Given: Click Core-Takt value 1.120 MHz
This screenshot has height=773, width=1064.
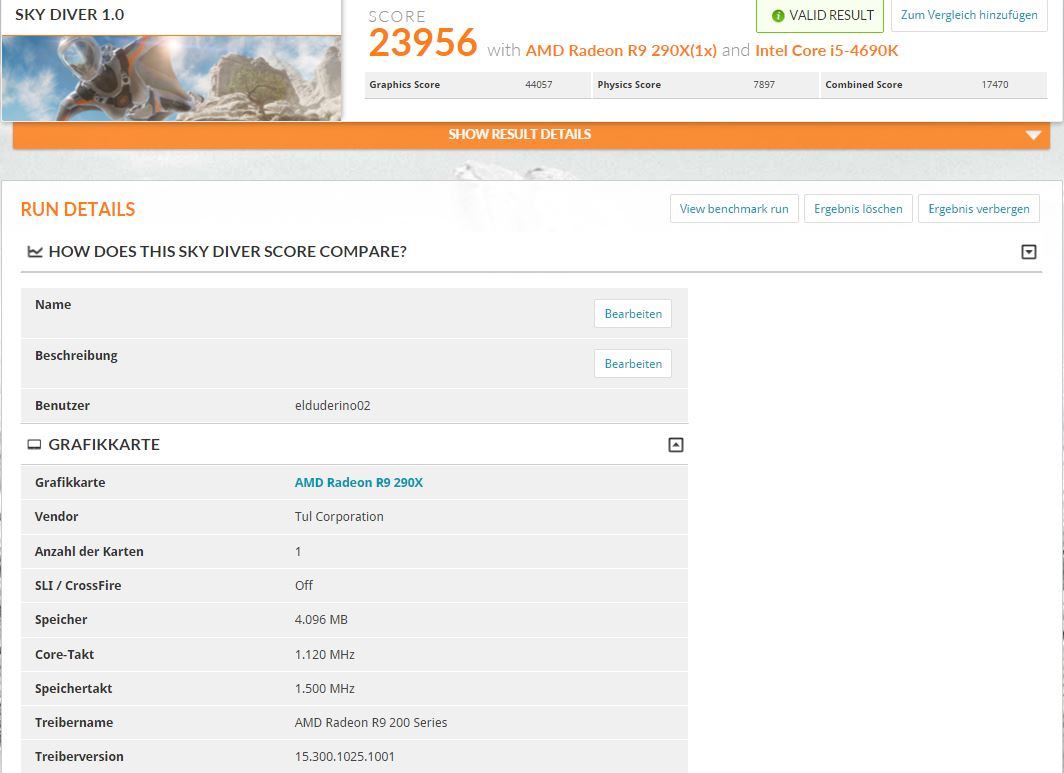Looking at the screenshot, I should coord(324,655).
